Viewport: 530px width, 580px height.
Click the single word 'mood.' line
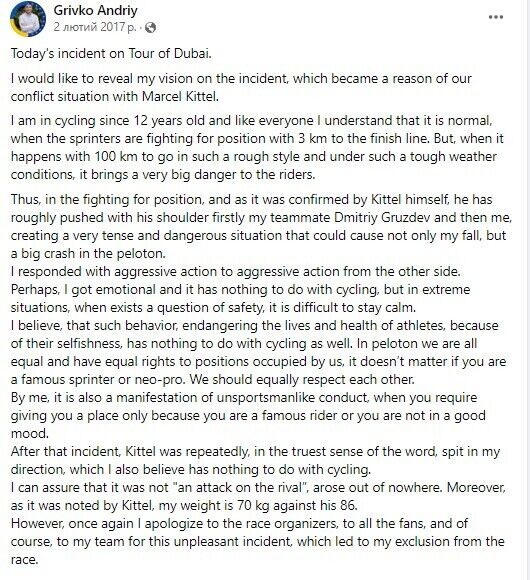pyautogui.click(x=30, y=434)
